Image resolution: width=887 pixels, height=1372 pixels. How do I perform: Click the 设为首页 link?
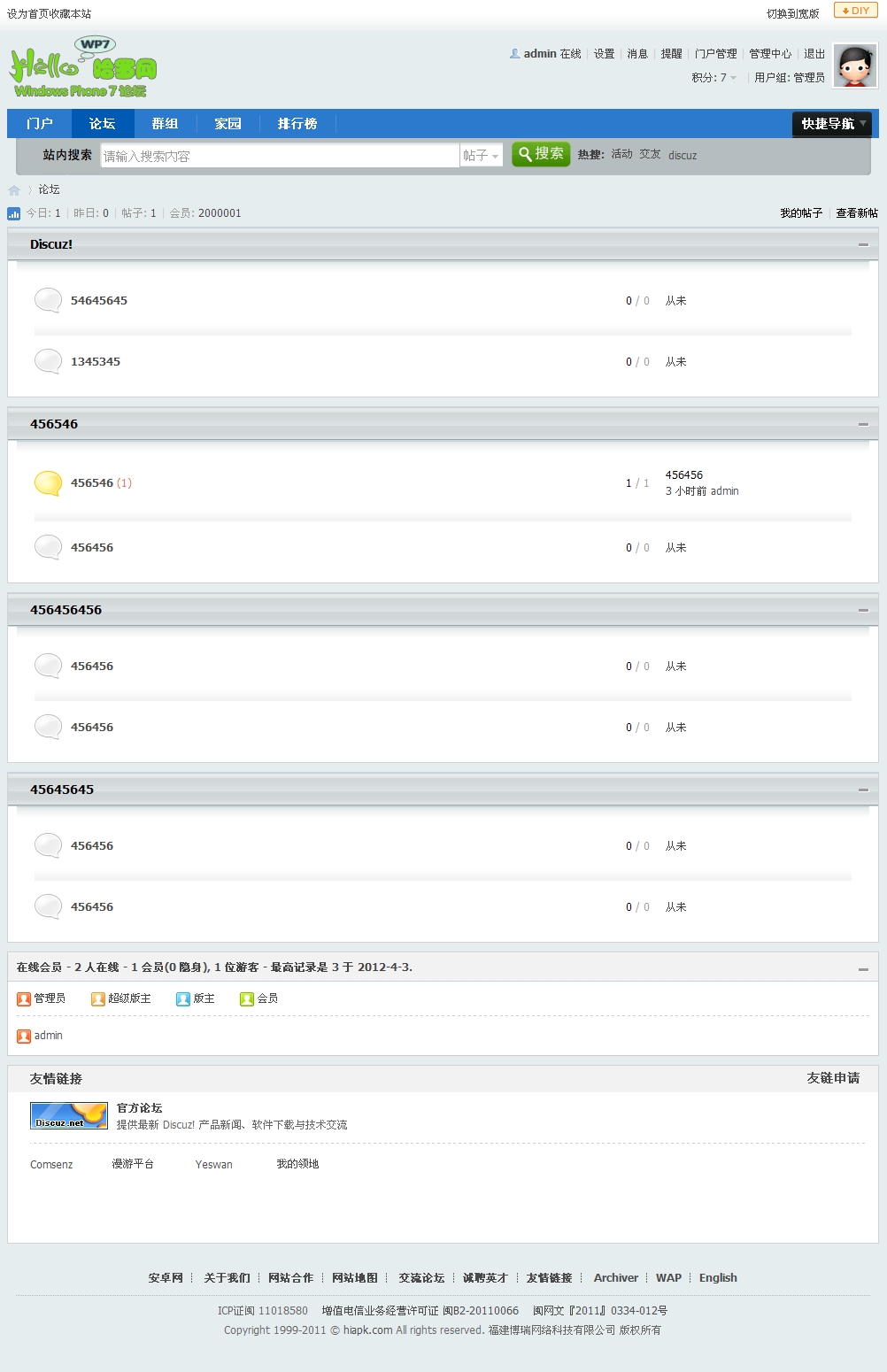point(28,14)
